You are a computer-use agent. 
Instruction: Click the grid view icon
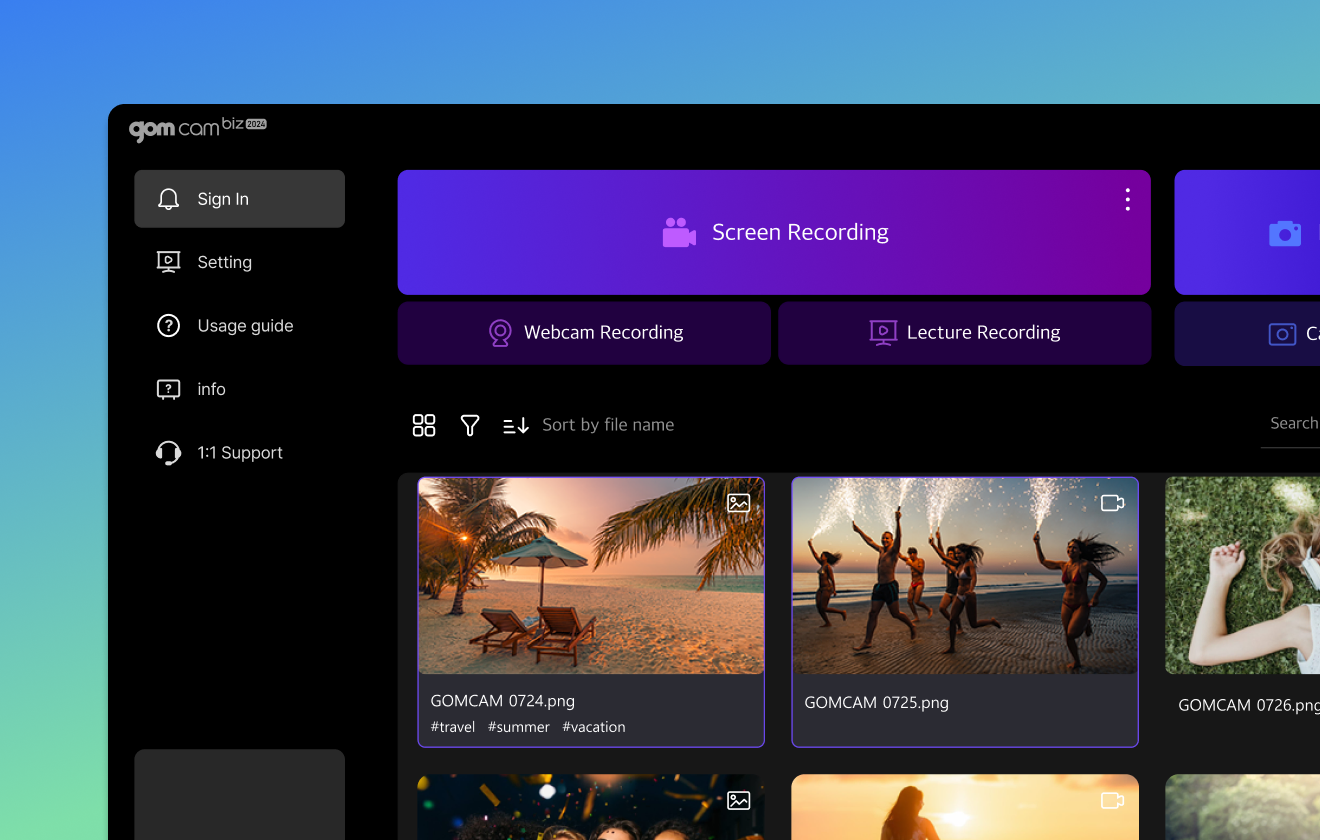click(424, 425)
